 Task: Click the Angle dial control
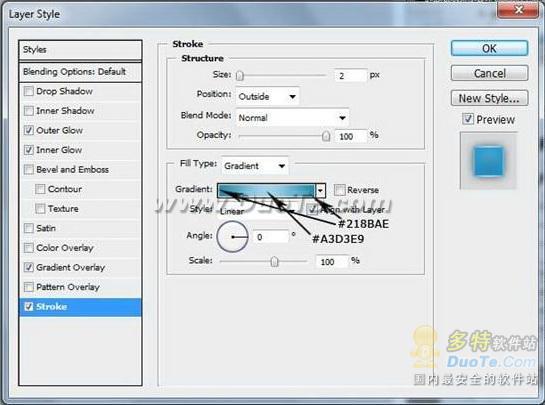click(x=233, y=237)
